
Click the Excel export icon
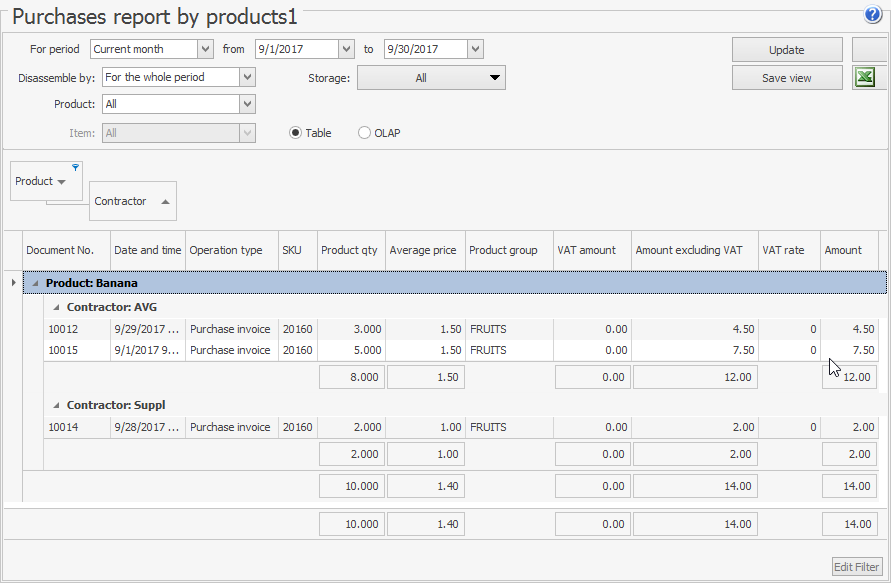[x=866, y=78]
